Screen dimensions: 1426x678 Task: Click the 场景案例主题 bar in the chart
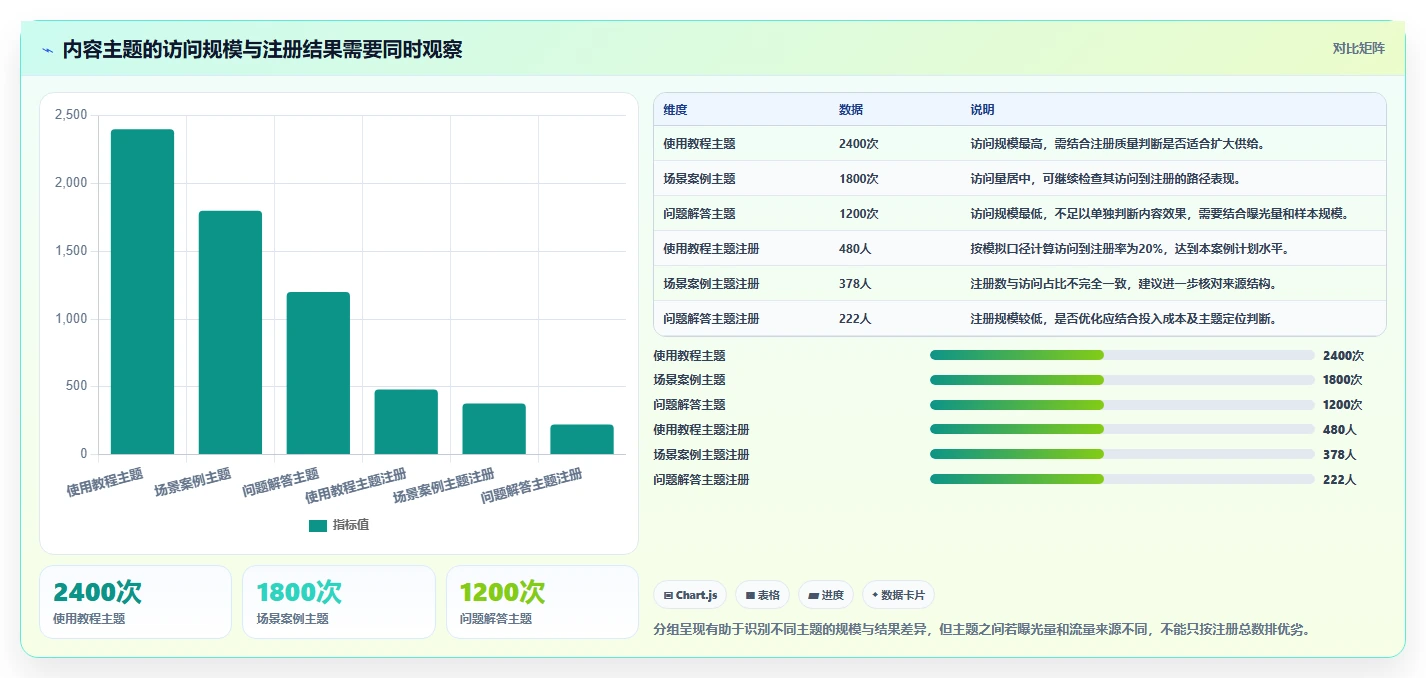click(x=230, y=332)
